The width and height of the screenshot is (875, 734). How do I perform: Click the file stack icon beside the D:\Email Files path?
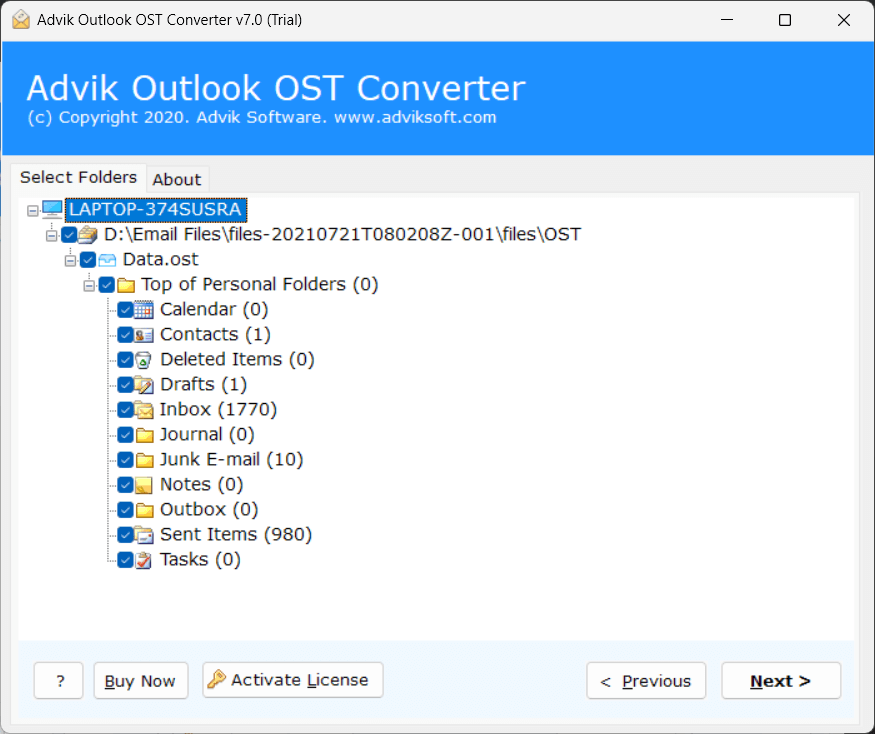click(x=88, y=234)
